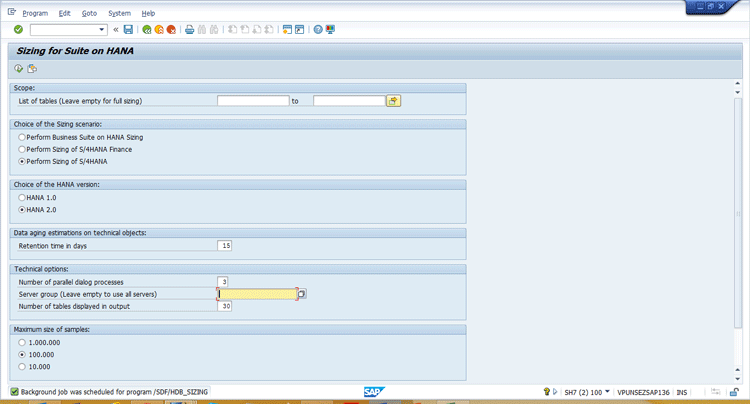The width and height of the screenshot is (750, 404).
Task: Click the Next Page icon
Action: pos(257,30)
